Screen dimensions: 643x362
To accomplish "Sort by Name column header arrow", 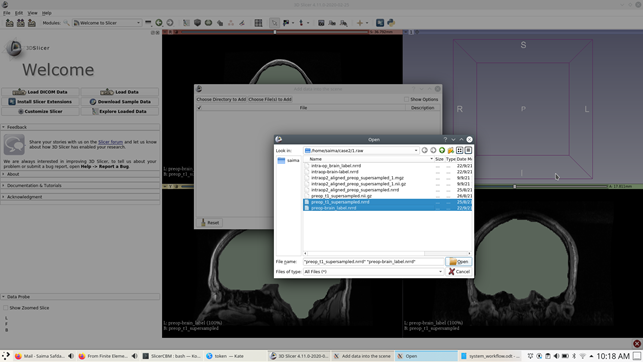I will coord(431,159).
